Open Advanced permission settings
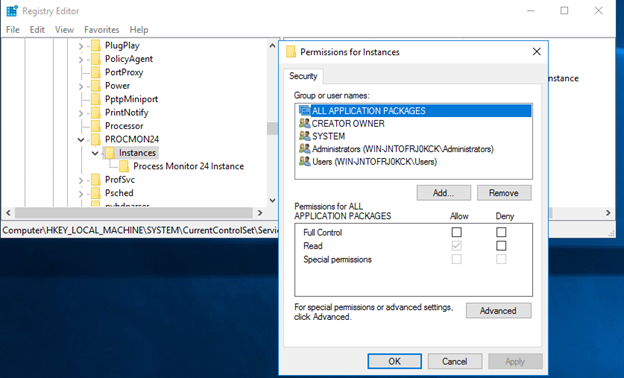Screen dimensions: 624x378 point(498,311)
